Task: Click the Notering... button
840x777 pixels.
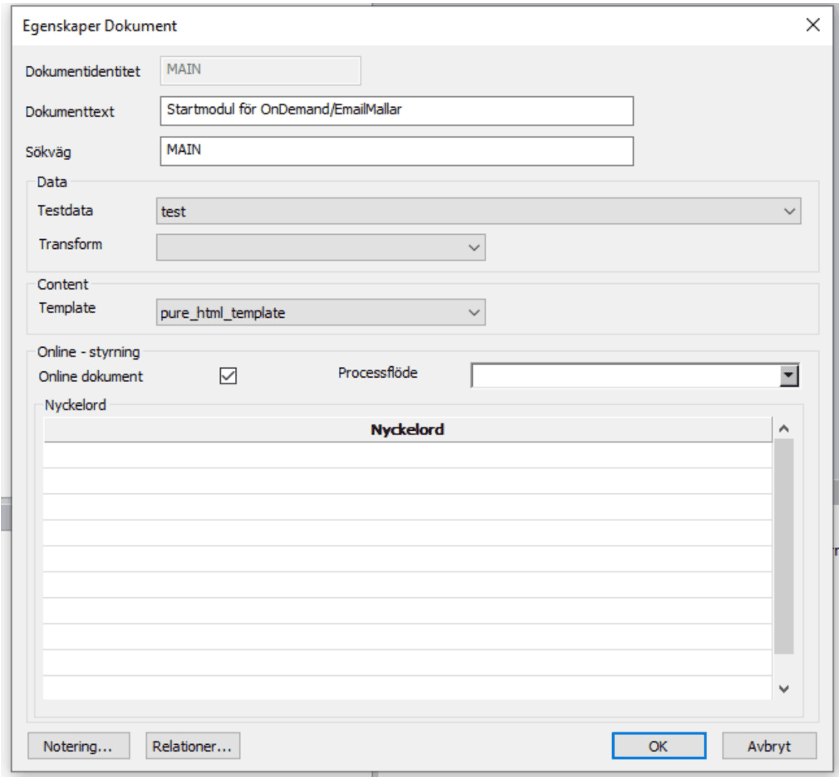Action: tap(85, 746)
